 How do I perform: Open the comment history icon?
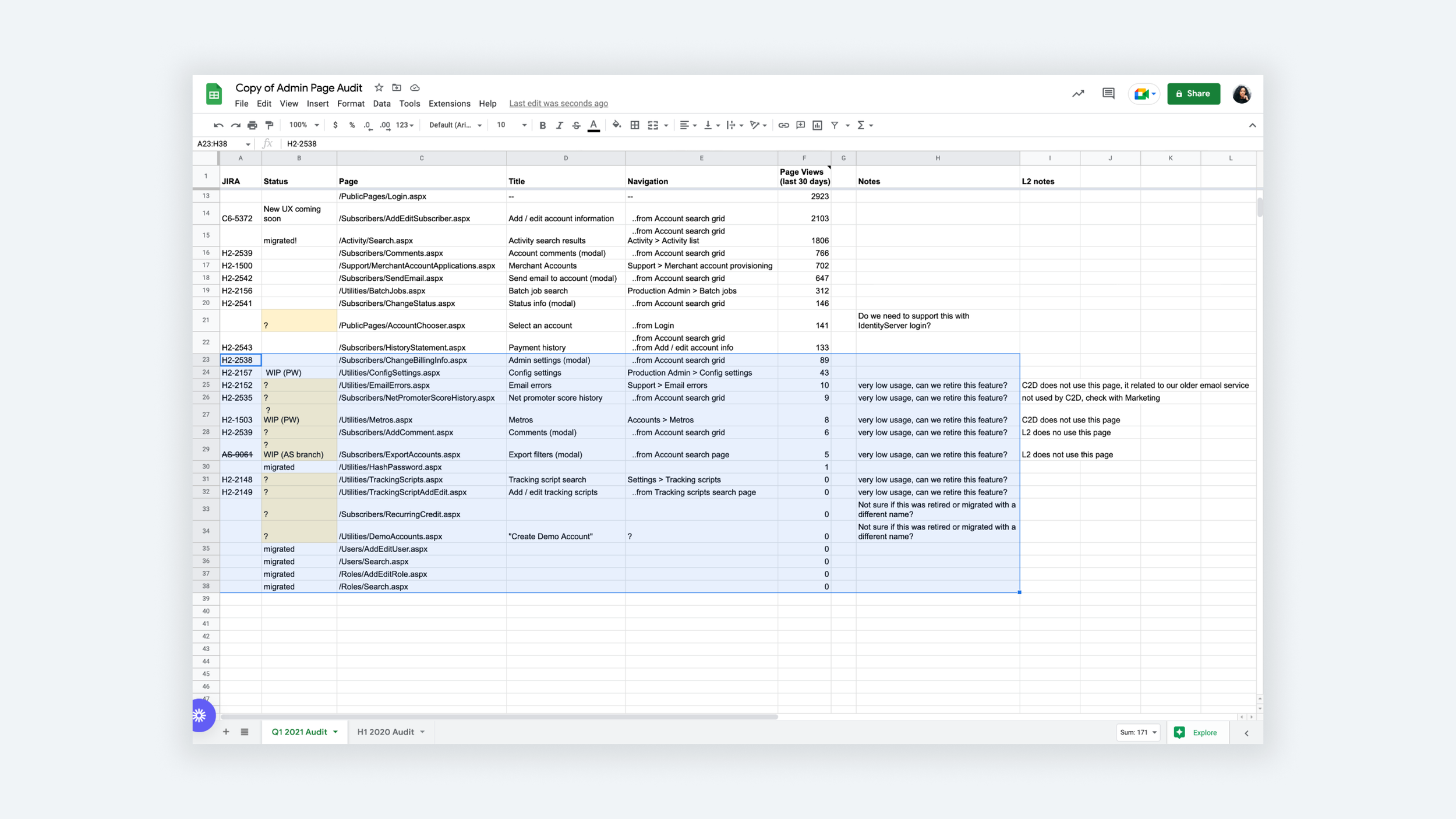pos(1108,94)
